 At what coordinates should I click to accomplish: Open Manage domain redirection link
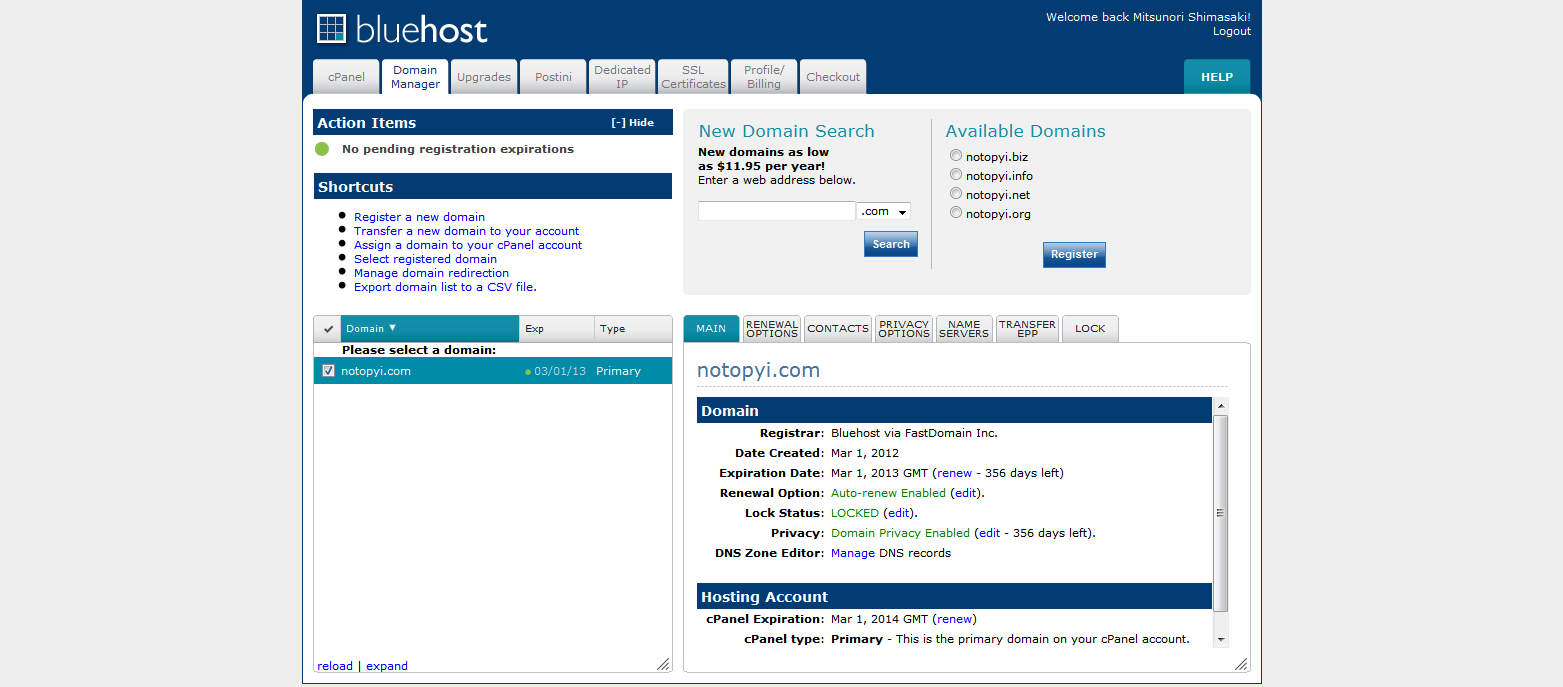click(431, 273)
